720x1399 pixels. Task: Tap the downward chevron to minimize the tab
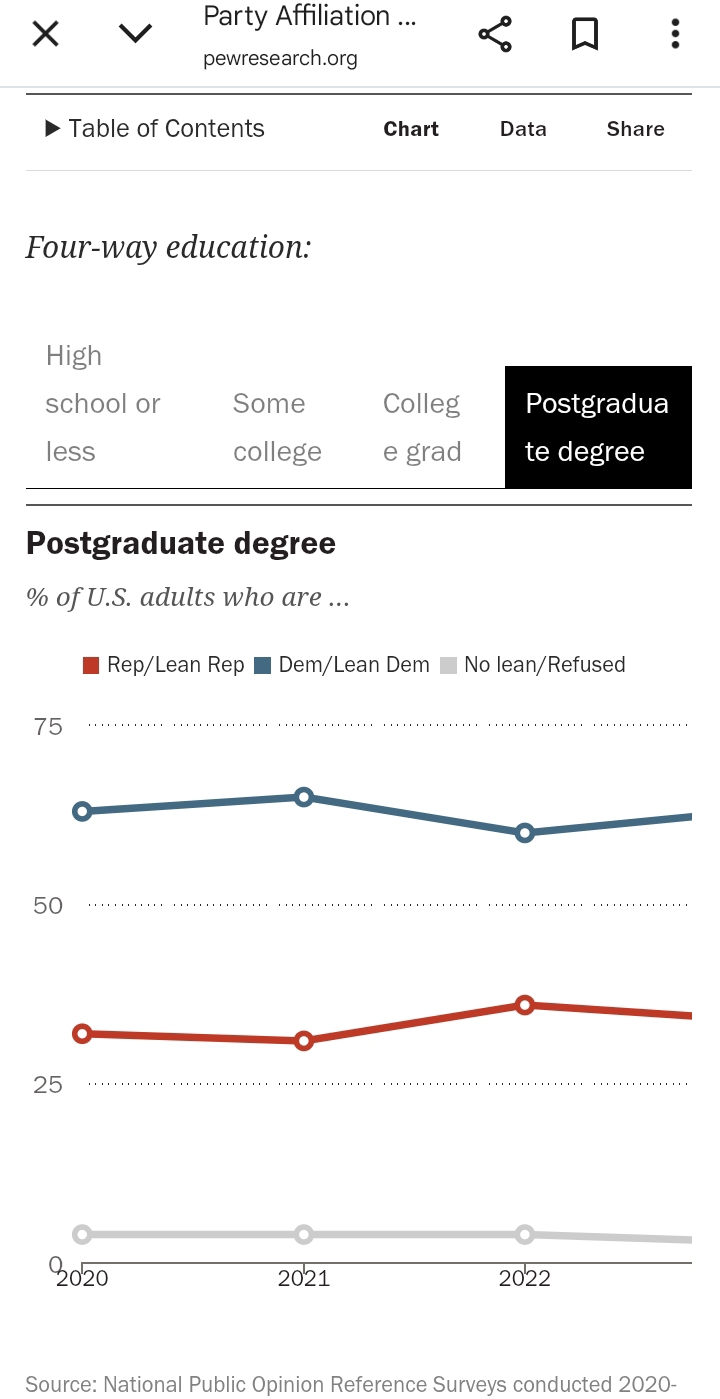click(x=135, y=35)
